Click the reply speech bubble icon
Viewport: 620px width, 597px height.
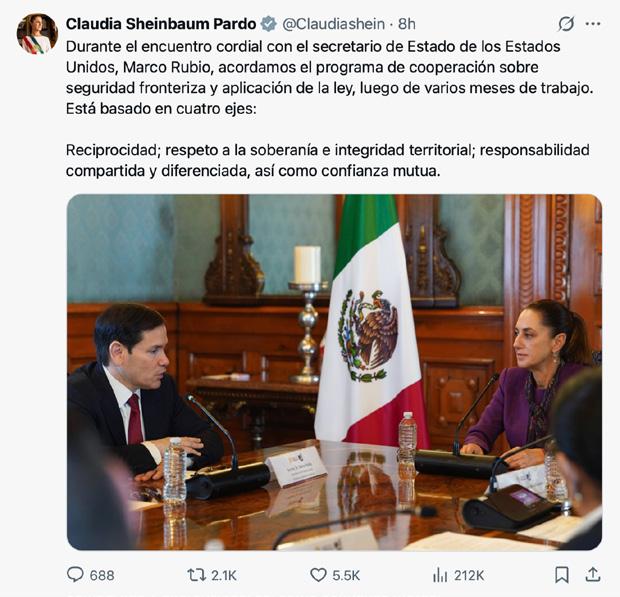[75, 575]
